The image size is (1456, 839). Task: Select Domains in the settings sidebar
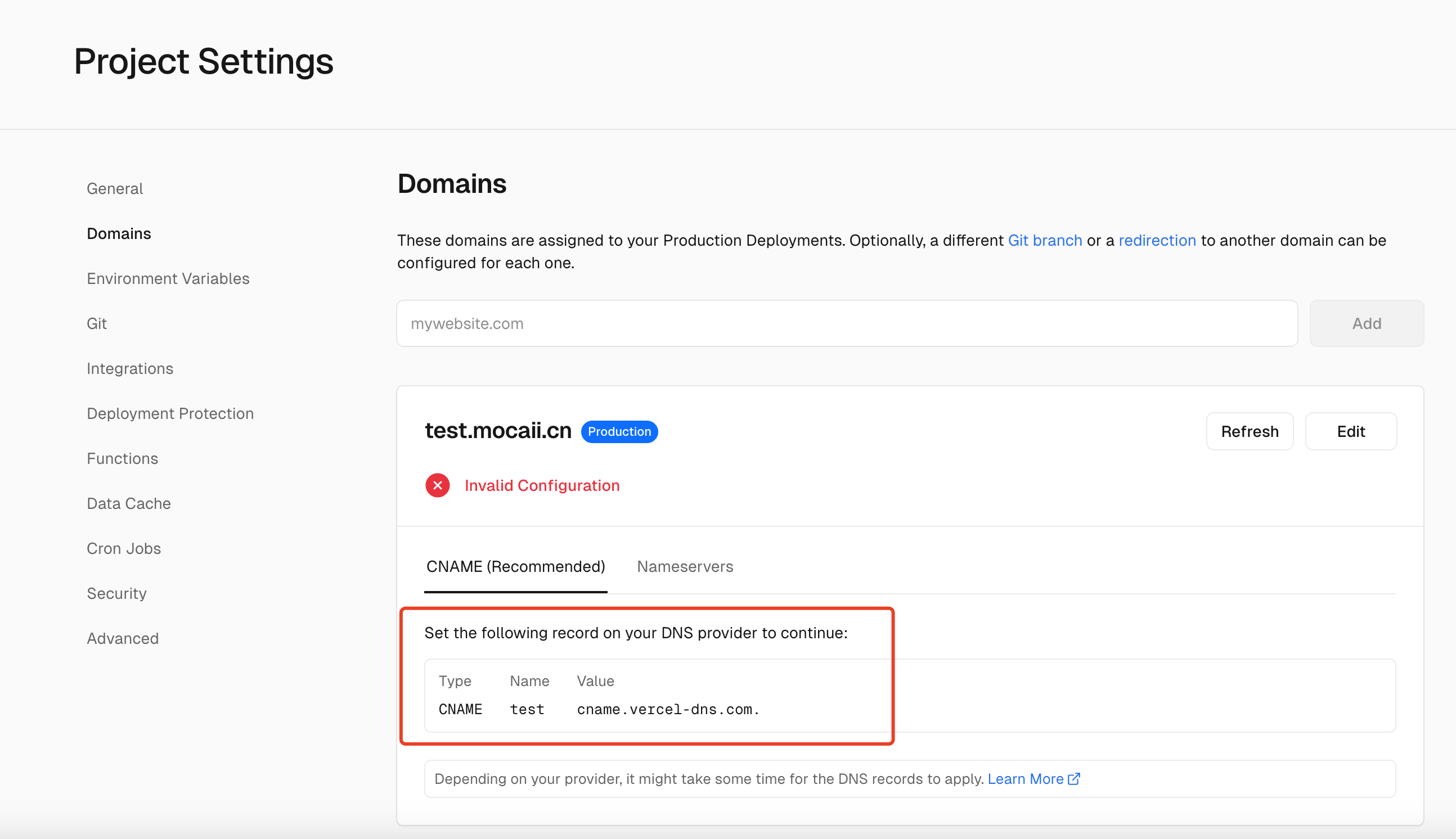pyautogui.click(x=119, y=233)
